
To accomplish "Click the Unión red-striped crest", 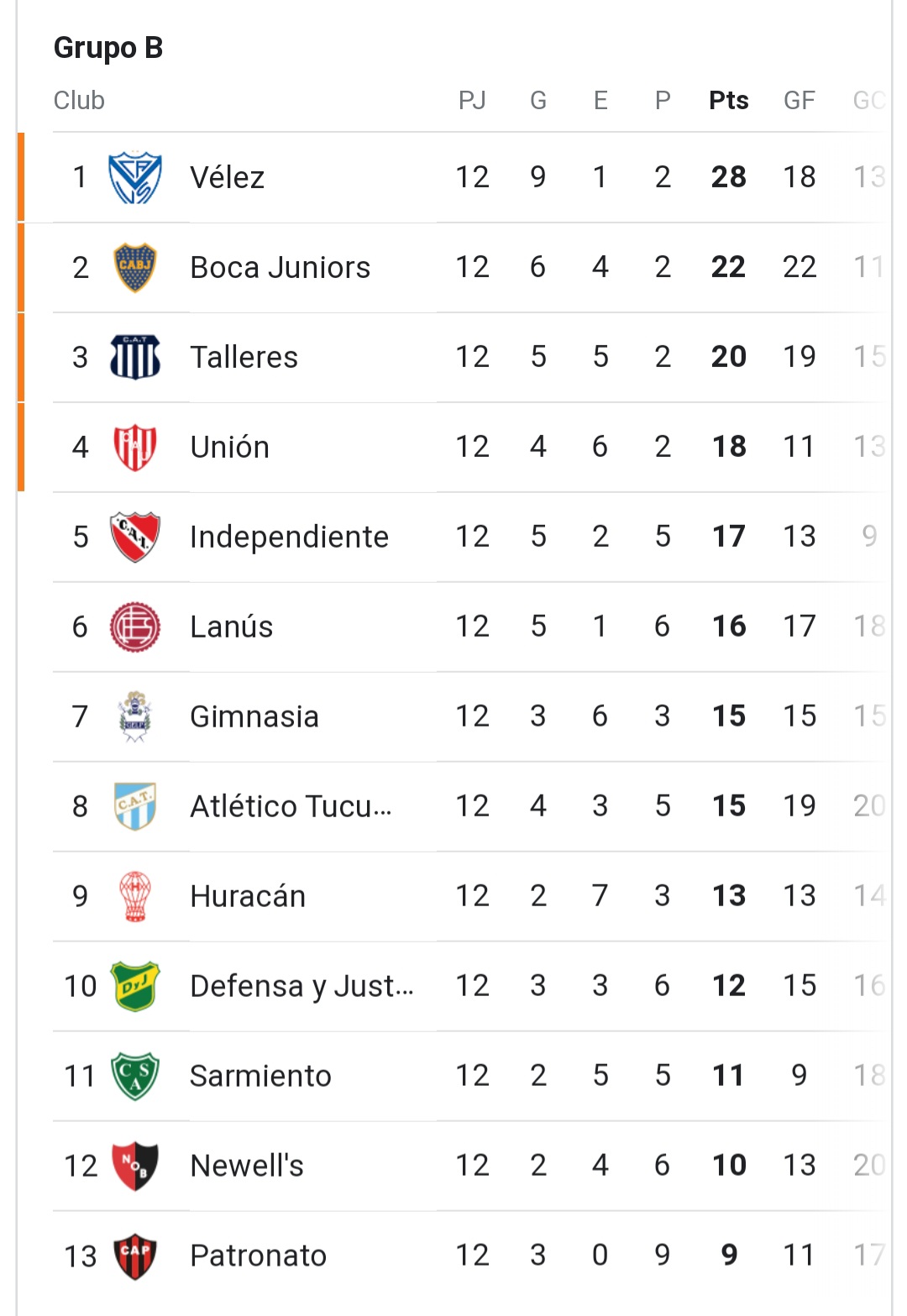I will pyautogui.click(x=135, y=447).
